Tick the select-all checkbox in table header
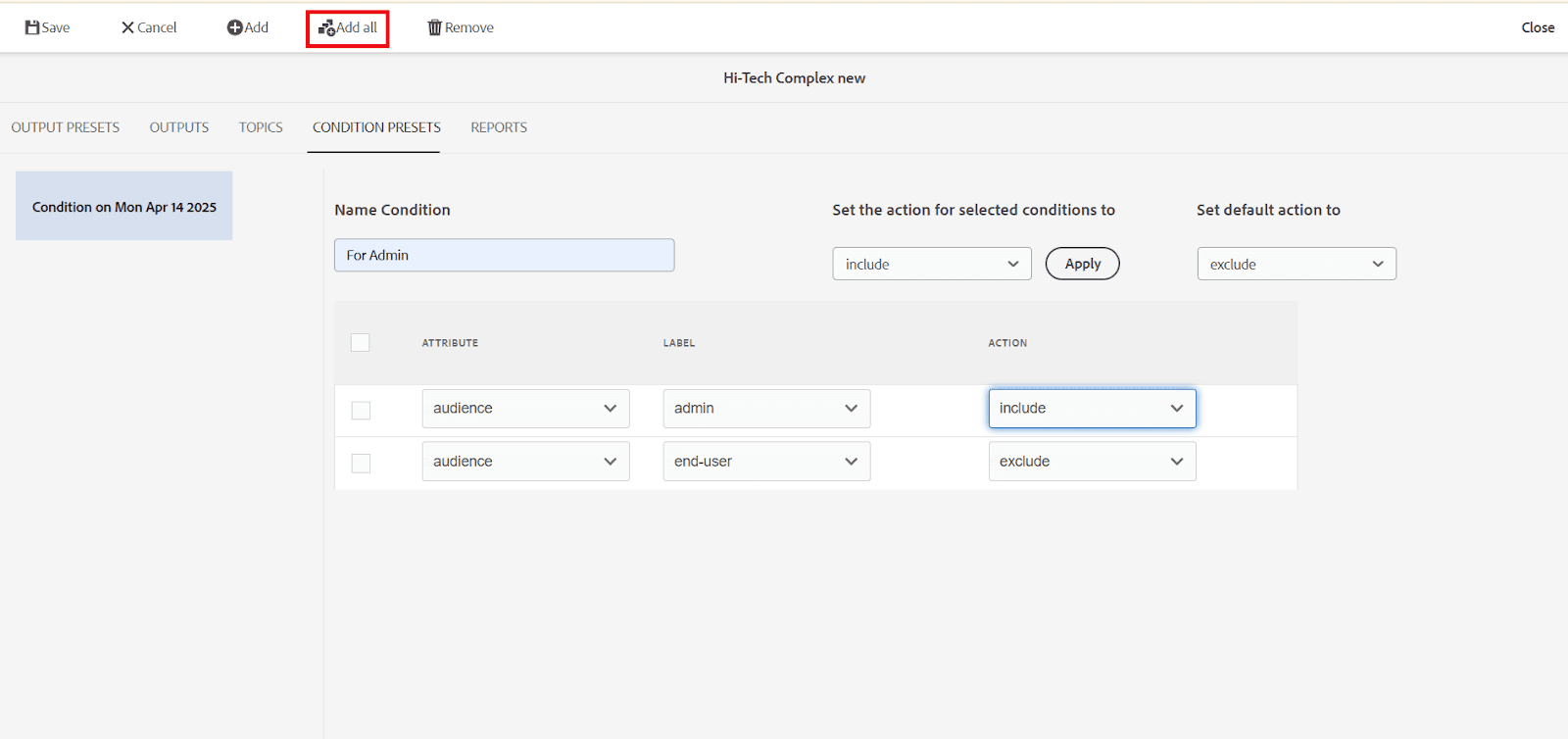The height and width of the screenshot is (739, 1568). click(361, 342)
